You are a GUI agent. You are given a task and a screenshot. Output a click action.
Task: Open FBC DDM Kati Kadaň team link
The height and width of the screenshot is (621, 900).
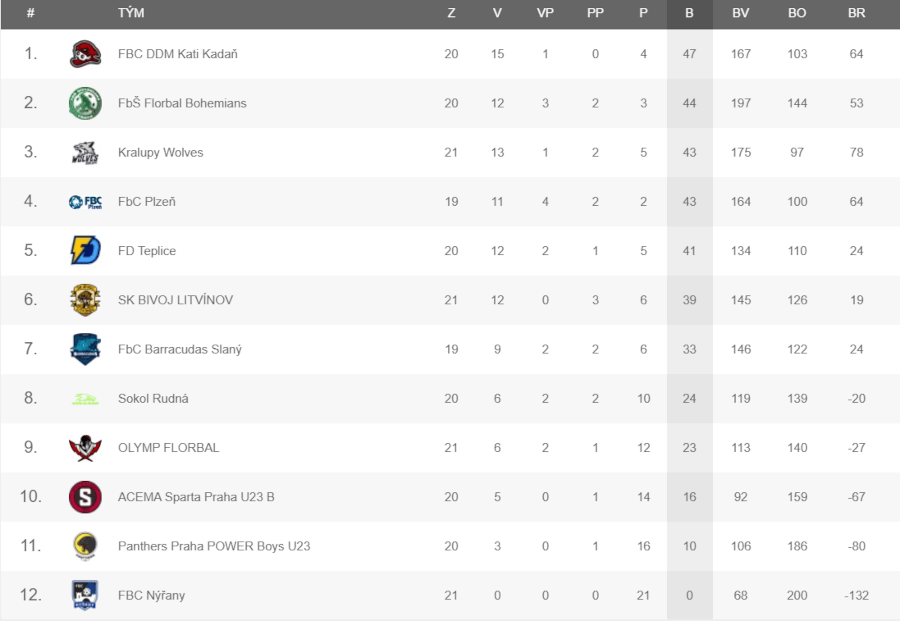pos(177,54)
